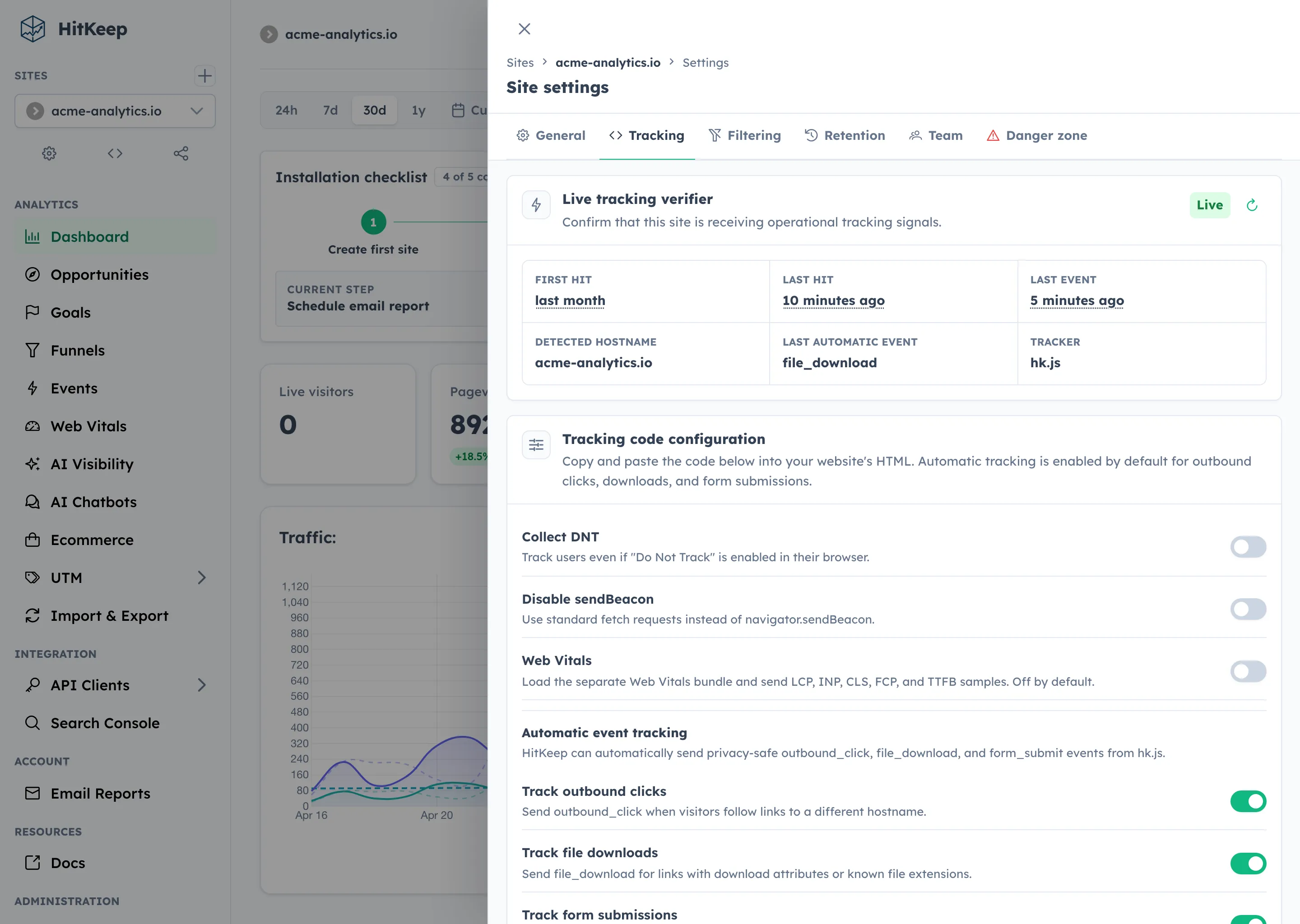Click the Sites breadcrumb link

pyautogui.click(x=520, y=63)
